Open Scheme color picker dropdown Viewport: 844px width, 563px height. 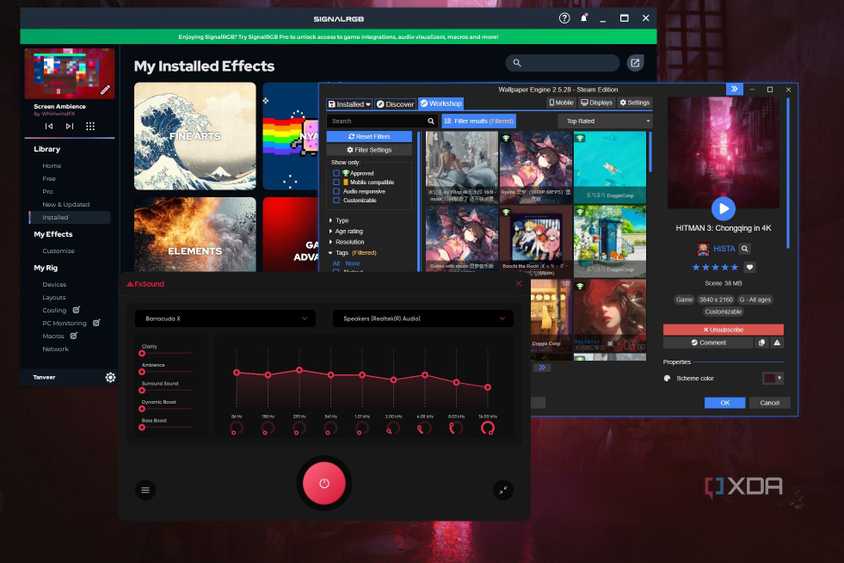click(x=773, y=378)
